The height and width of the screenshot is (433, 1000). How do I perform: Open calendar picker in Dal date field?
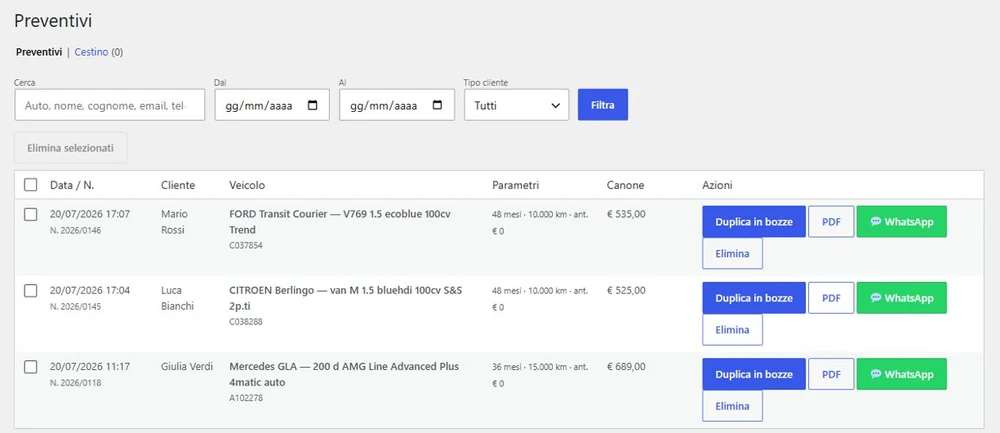[x=312, y=105]
